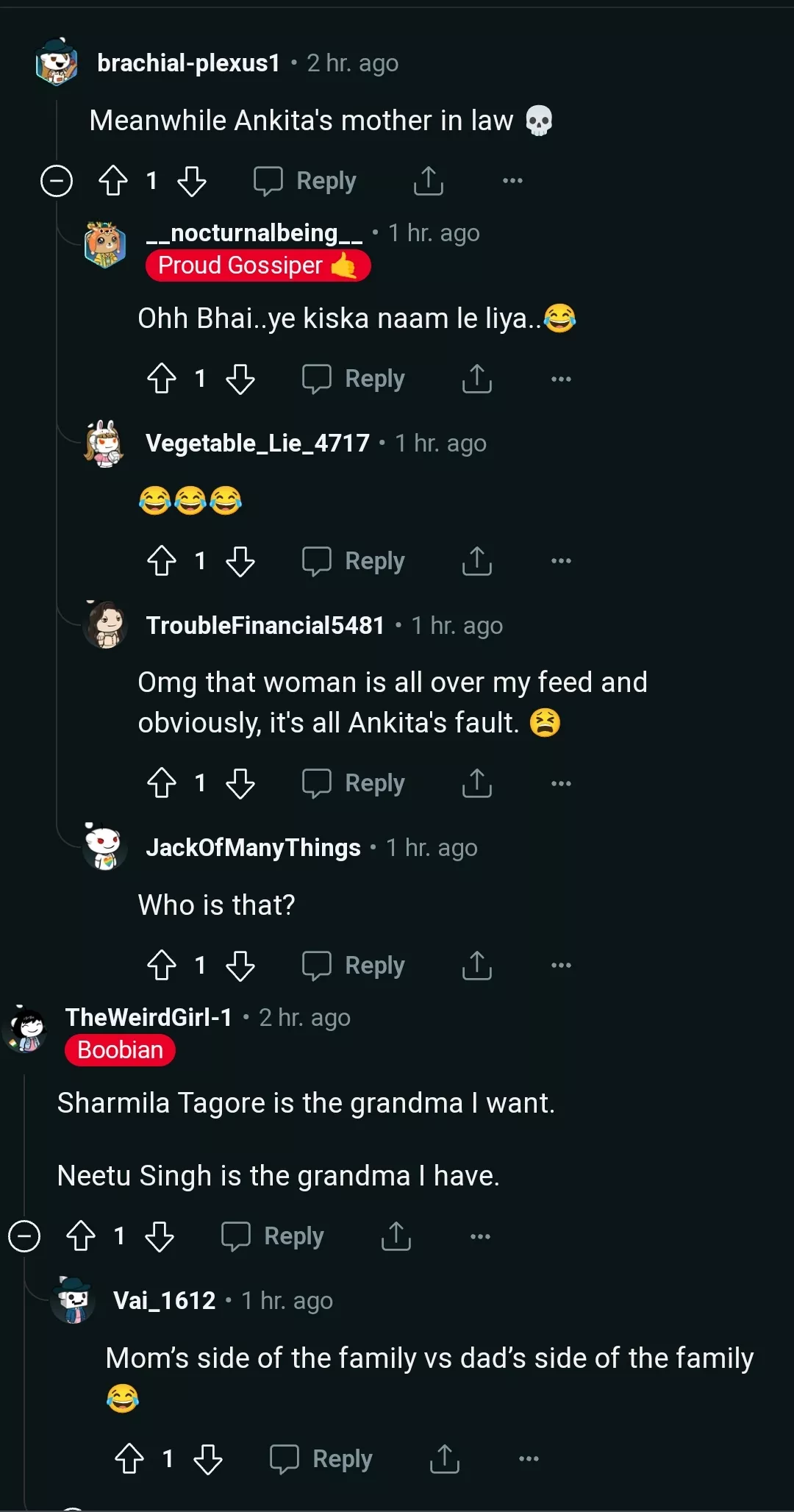The image size is (794, 1512).
Task: Upvote the 'Who is that?' comment
Action: (x=162, y=966)
